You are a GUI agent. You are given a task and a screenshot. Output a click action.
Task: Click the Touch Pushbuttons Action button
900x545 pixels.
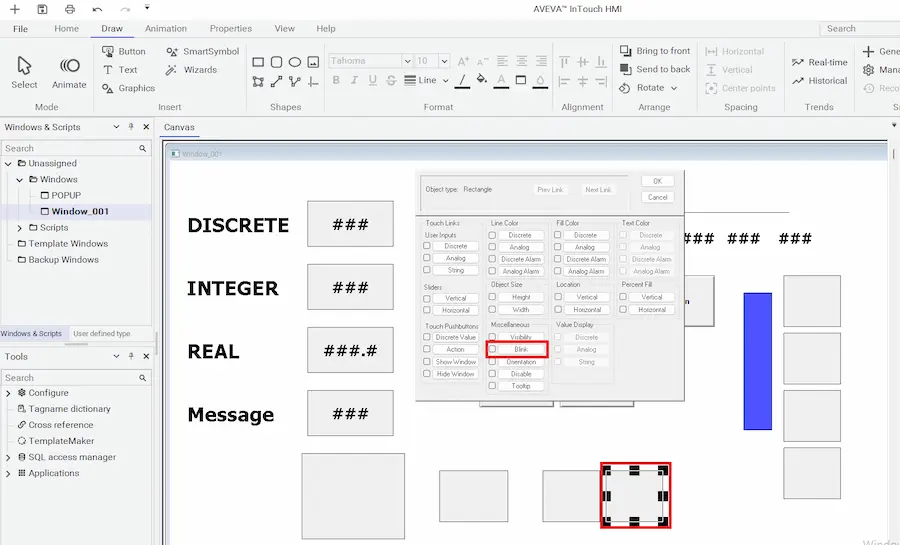[456, 349]
